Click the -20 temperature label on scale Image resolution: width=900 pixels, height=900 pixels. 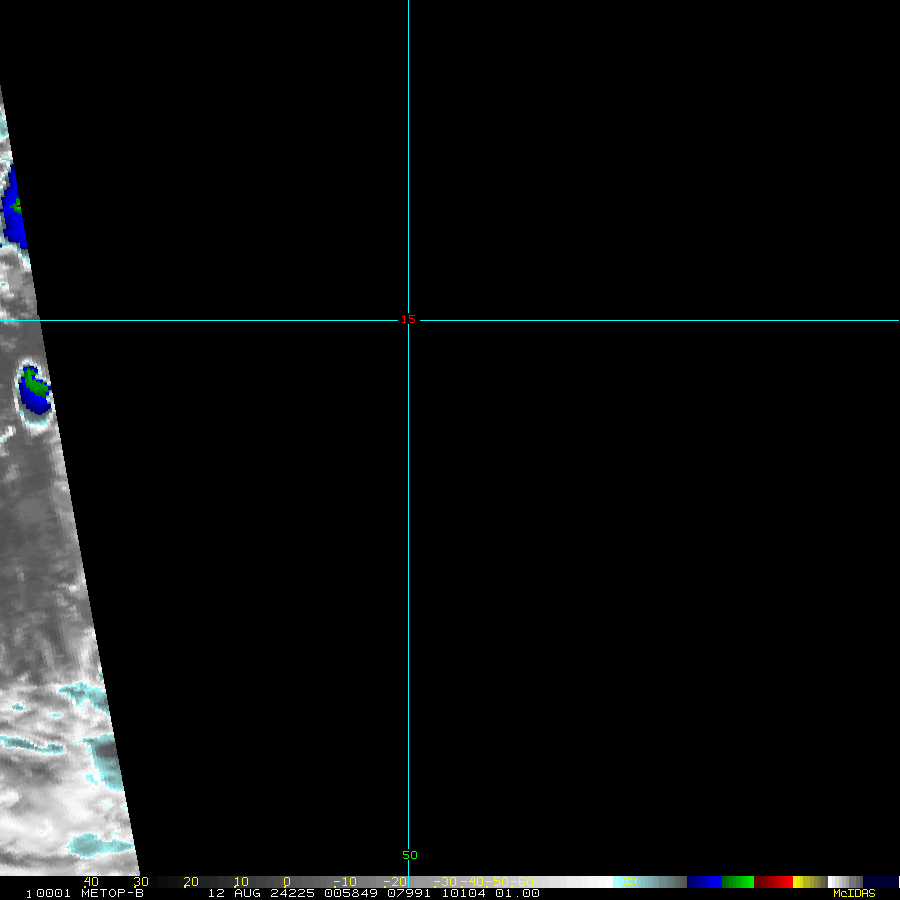395,882
